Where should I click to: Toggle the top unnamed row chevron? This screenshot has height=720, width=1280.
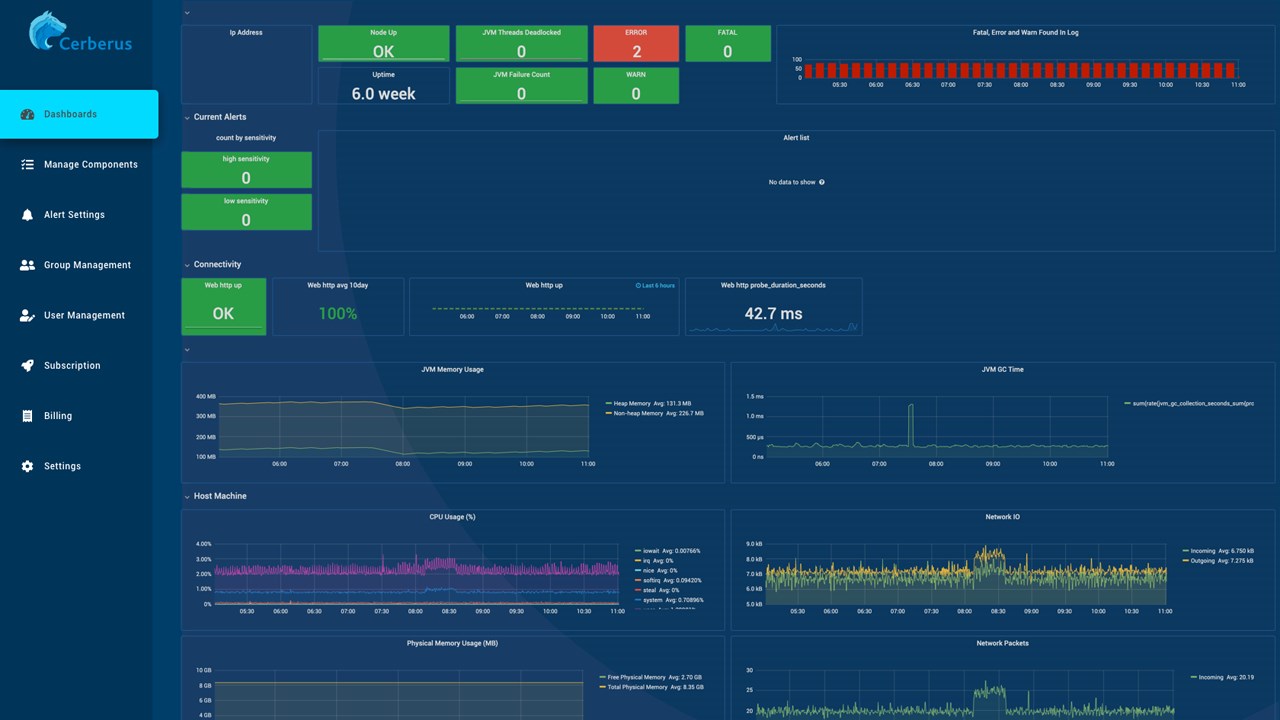(x=187, y=13)
